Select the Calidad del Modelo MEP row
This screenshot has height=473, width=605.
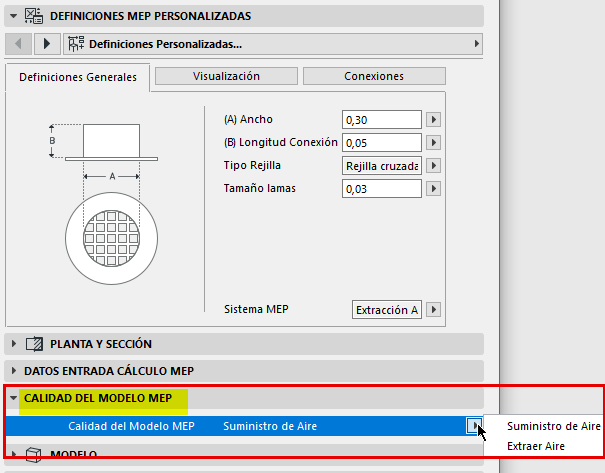pos(244,426)
